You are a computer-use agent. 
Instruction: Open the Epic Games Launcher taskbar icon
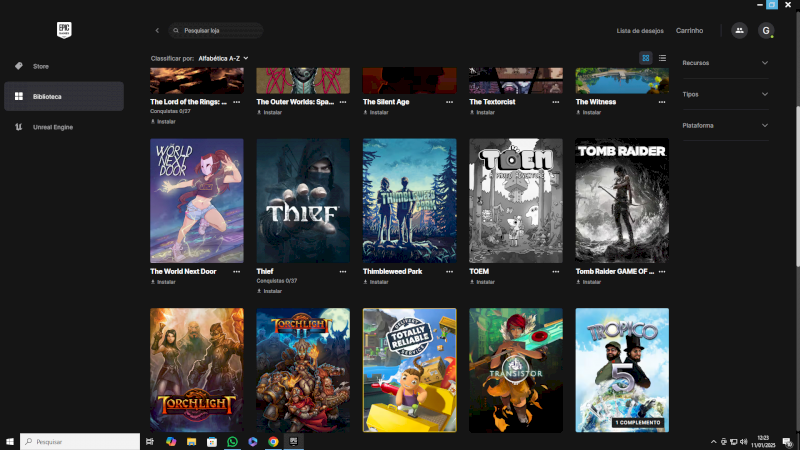tap(294, 441)
